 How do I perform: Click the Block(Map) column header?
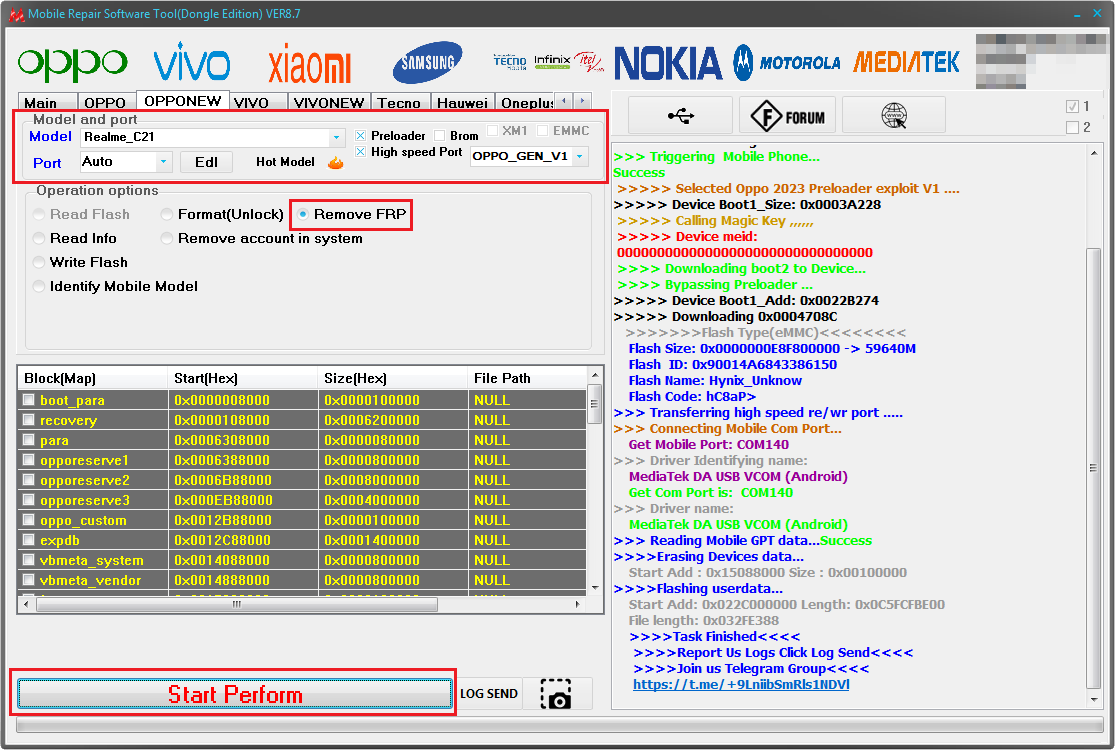click(x=92, y=378)
